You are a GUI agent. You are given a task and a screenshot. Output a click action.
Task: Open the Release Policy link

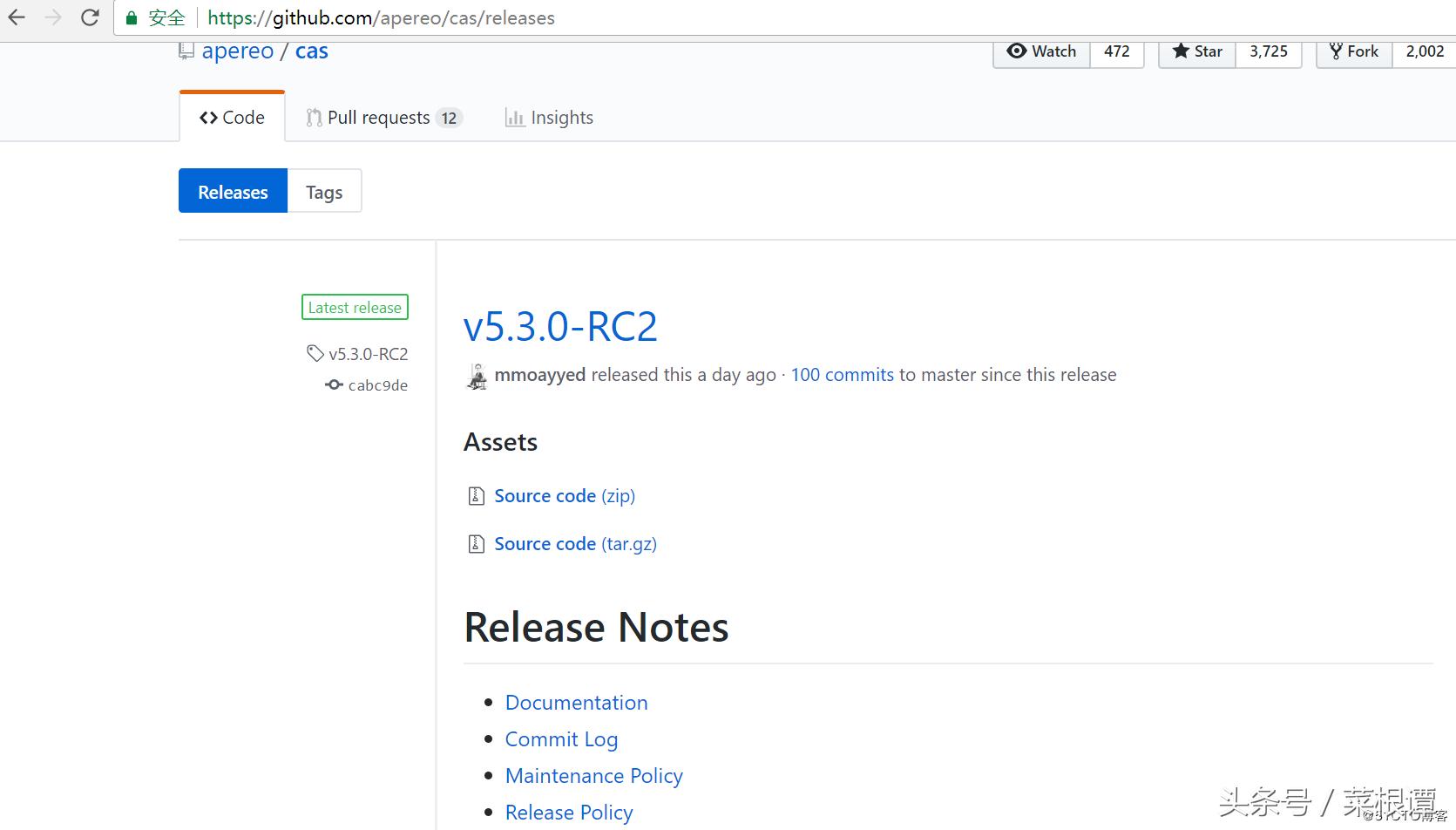[x=569, y=813]
